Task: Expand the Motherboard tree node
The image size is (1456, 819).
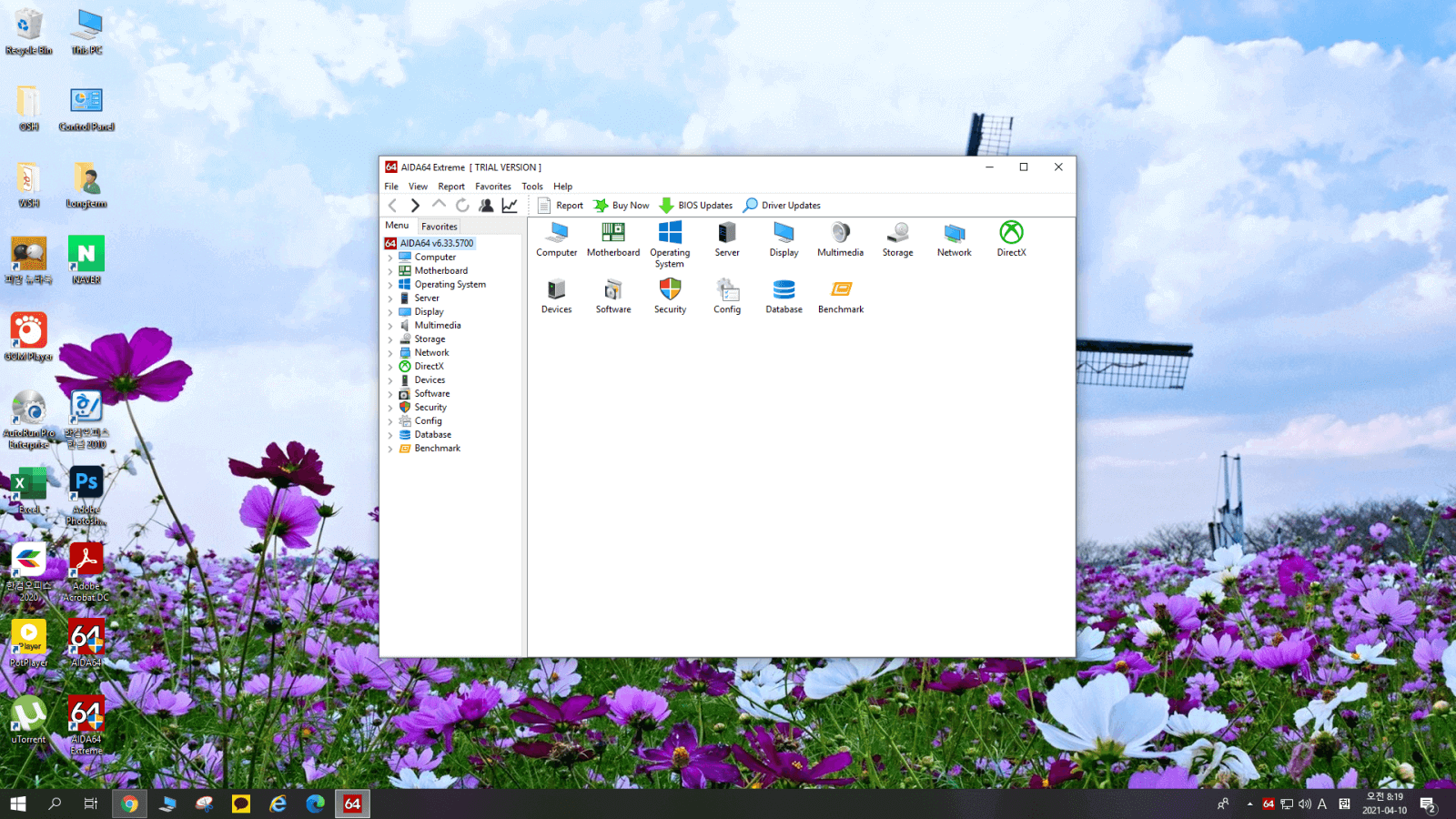Action: 390,271
